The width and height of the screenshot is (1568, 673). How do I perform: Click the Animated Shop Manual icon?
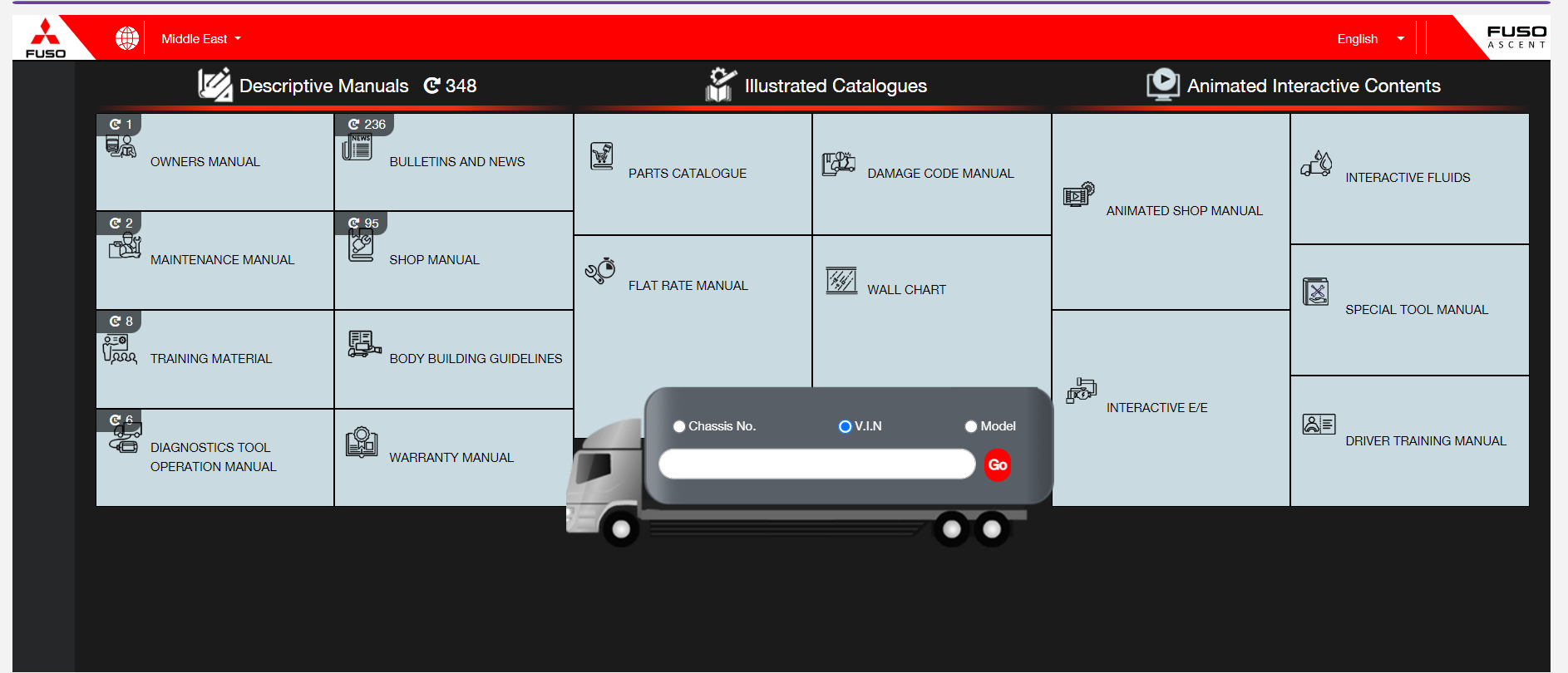point(1079,194)
